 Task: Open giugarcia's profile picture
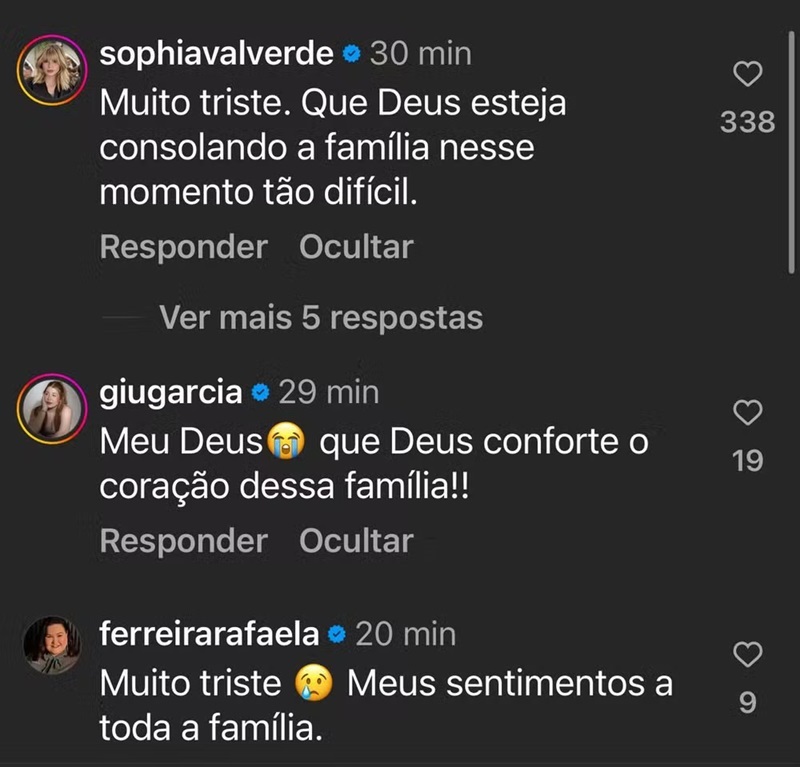[51, 408]
